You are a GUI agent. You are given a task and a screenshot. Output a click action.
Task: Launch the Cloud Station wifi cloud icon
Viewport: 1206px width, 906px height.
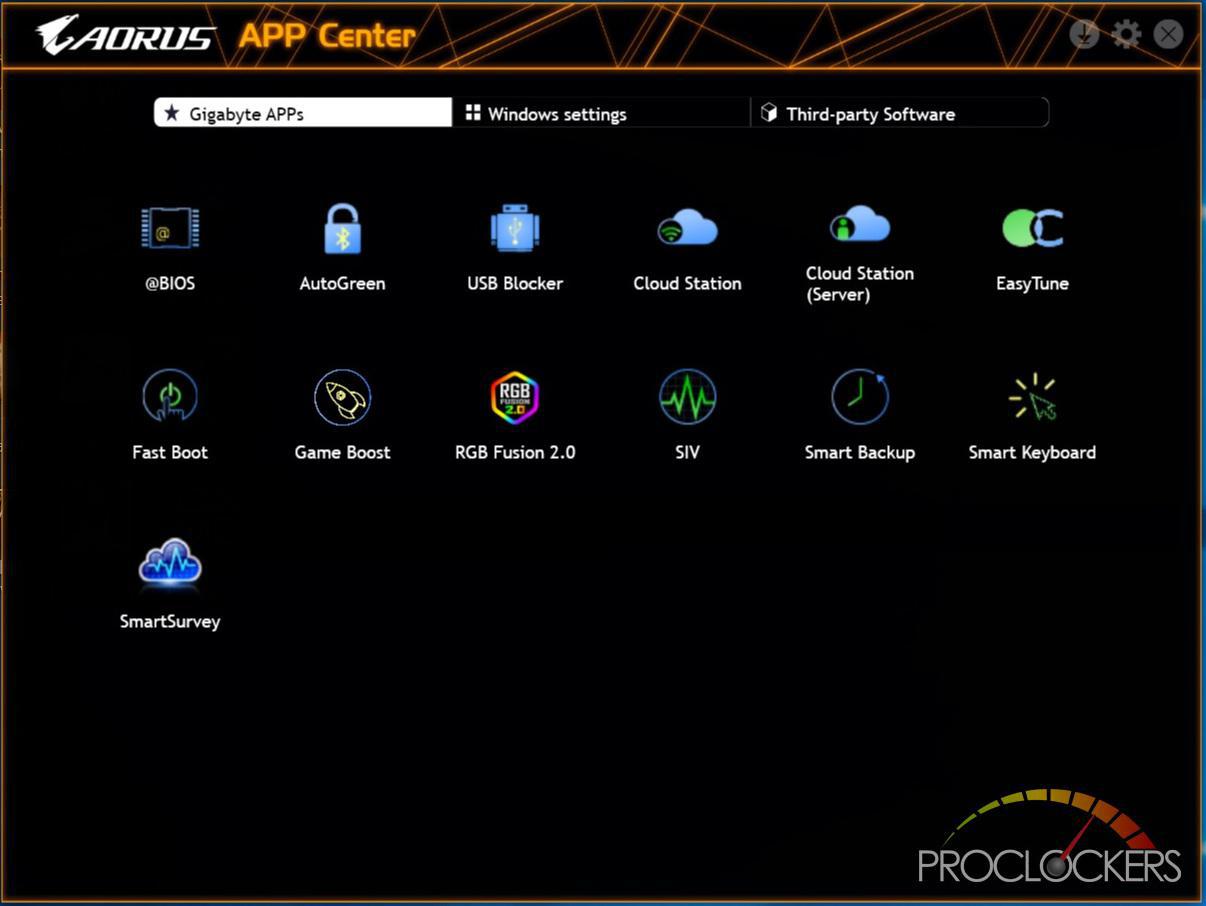click(x=688, y=228)
